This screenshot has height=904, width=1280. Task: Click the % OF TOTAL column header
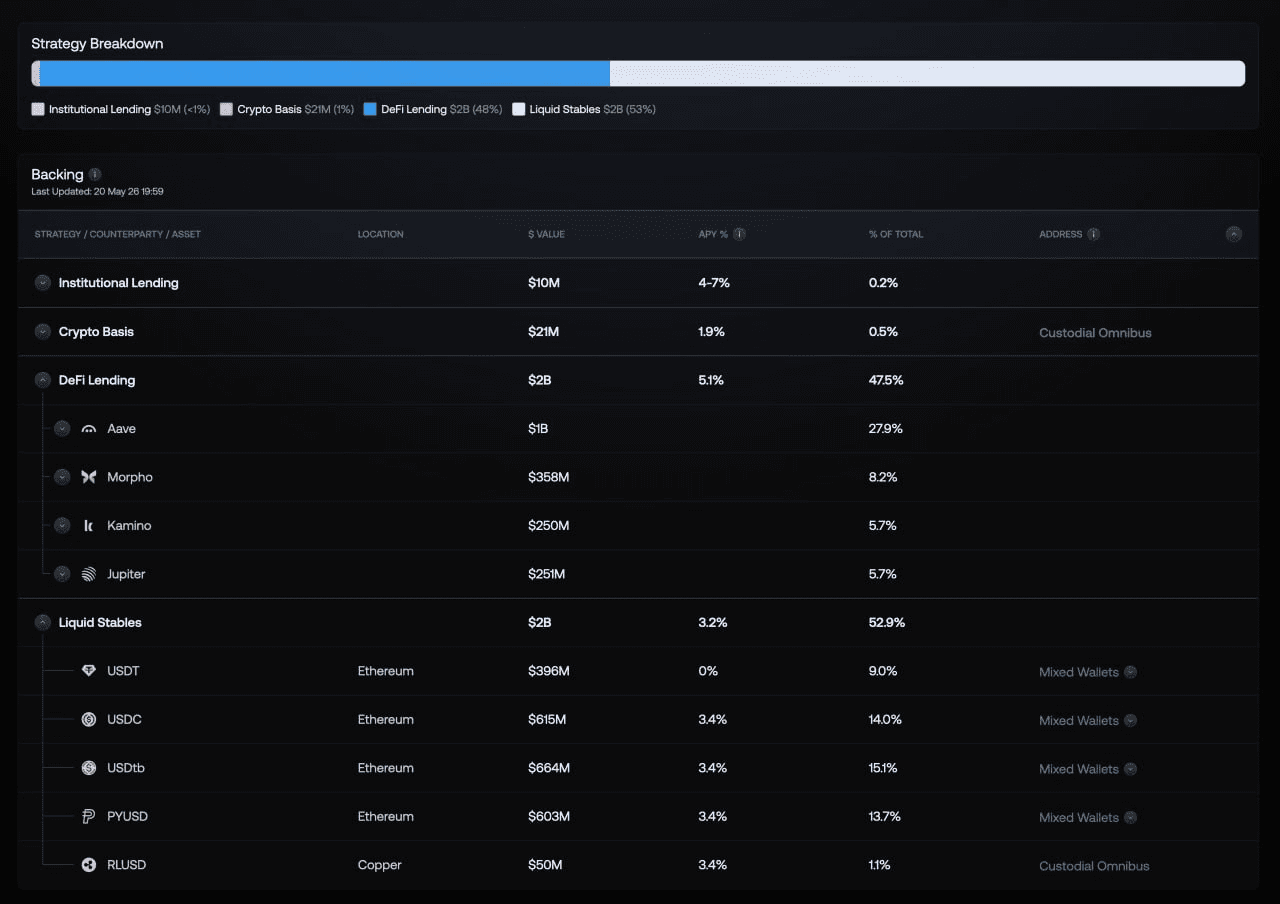(x=896, y=234)
